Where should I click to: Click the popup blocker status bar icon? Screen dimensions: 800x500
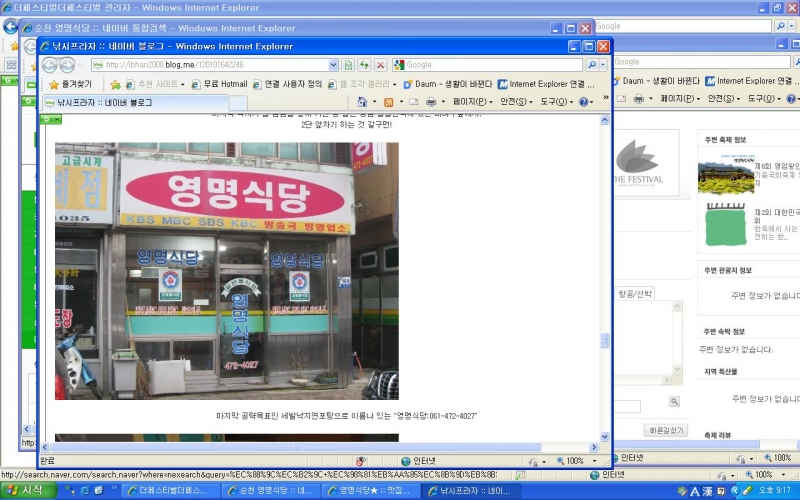361,461
